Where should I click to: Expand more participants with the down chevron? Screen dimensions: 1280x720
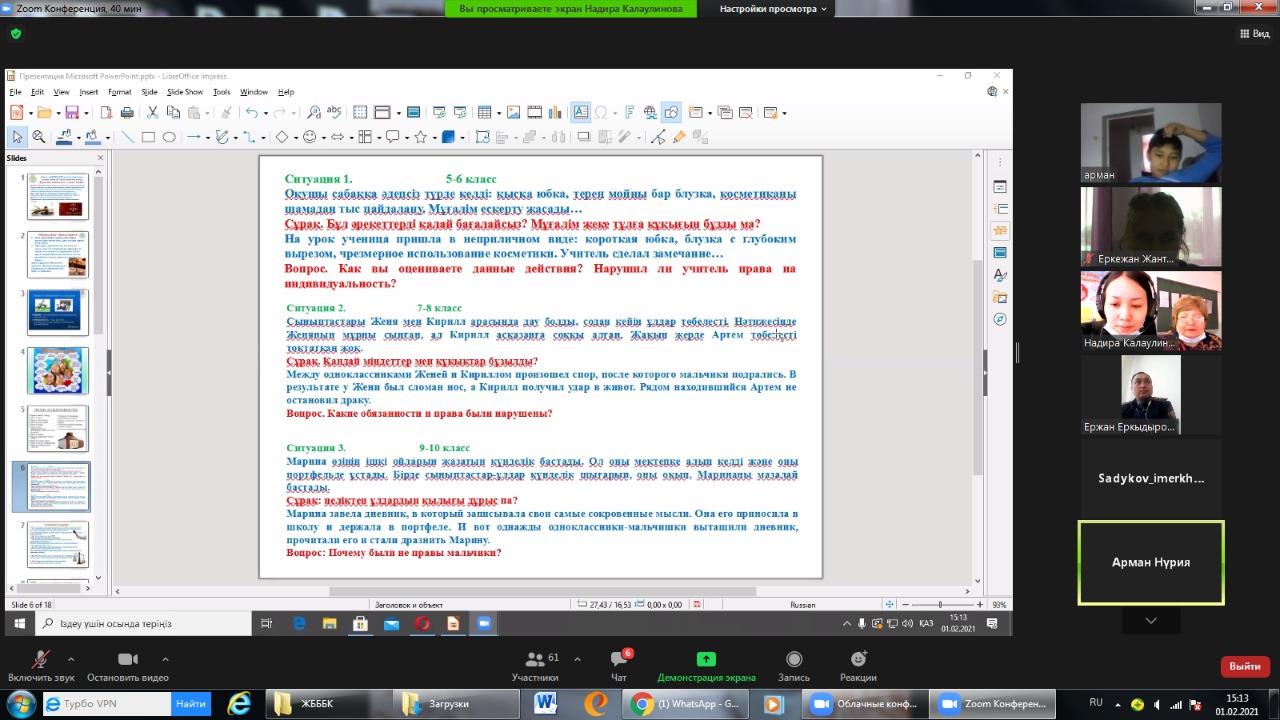[x=1150, y=621]
